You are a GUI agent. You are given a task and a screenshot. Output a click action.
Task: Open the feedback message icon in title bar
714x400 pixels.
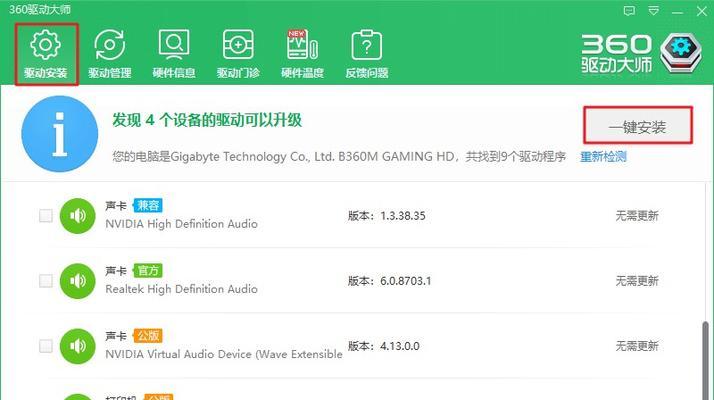pos(629,11)
